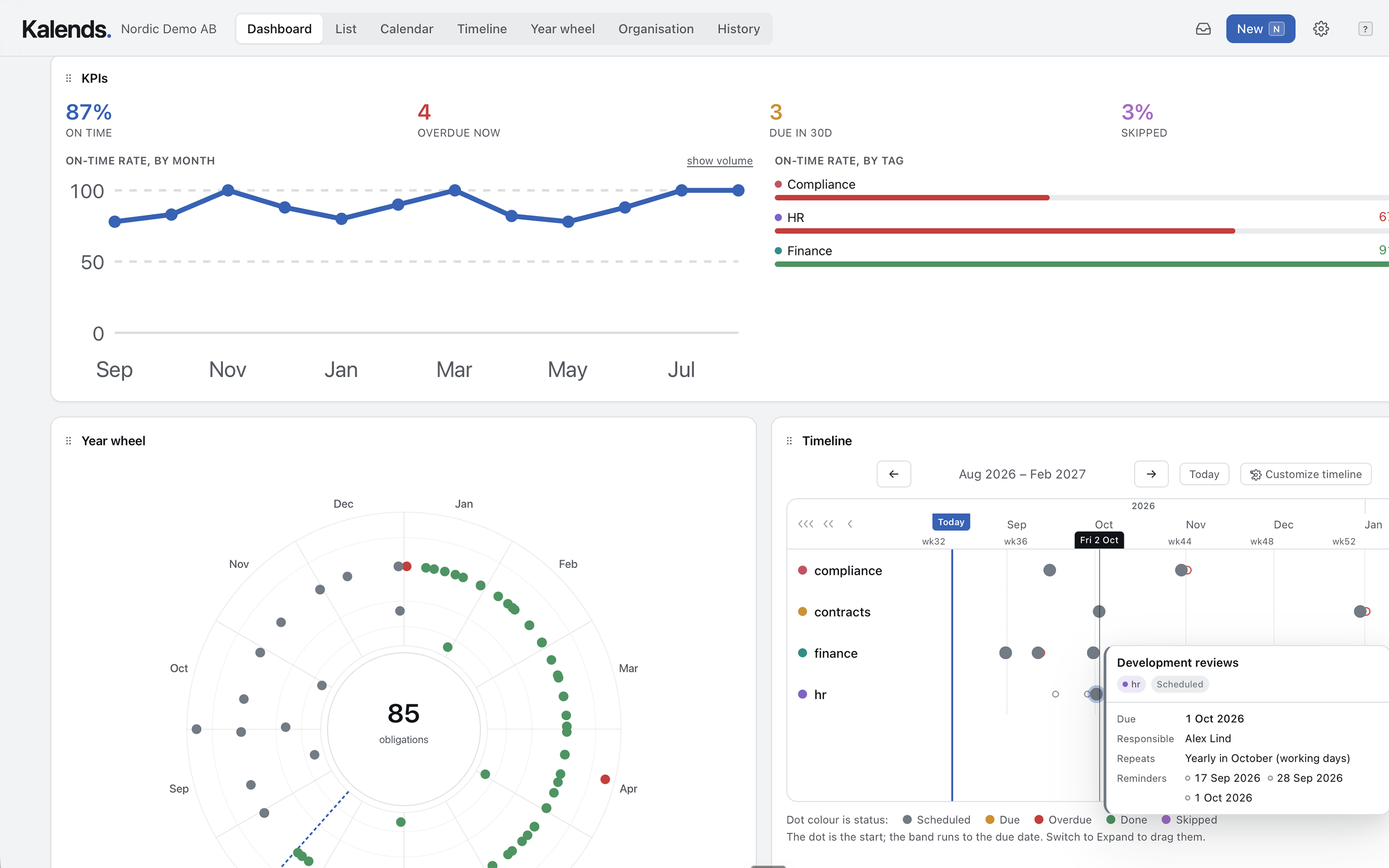The image size is (1389, 868).
Task: Click the Scheduled status badge in popup
Action: 1180,684
